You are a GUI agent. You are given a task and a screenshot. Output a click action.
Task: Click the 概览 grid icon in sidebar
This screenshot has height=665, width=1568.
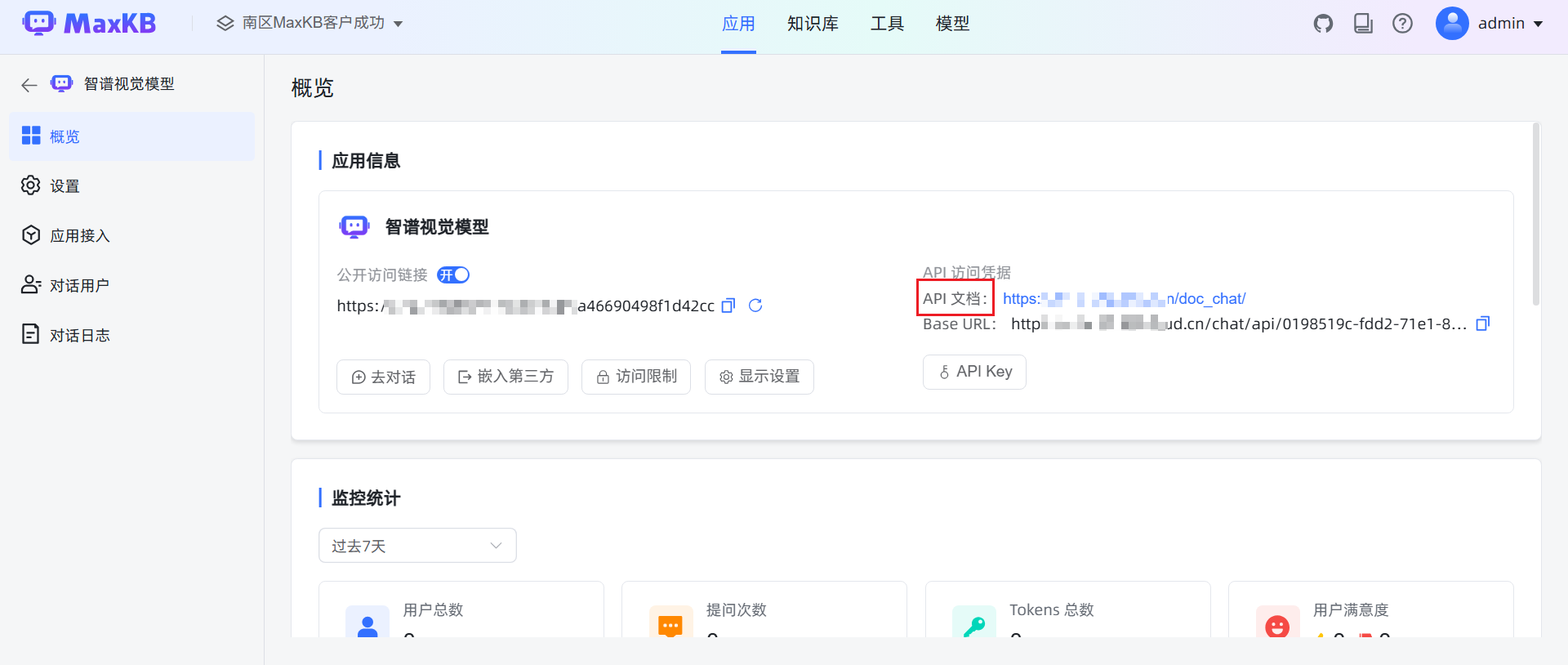[31, 136]
